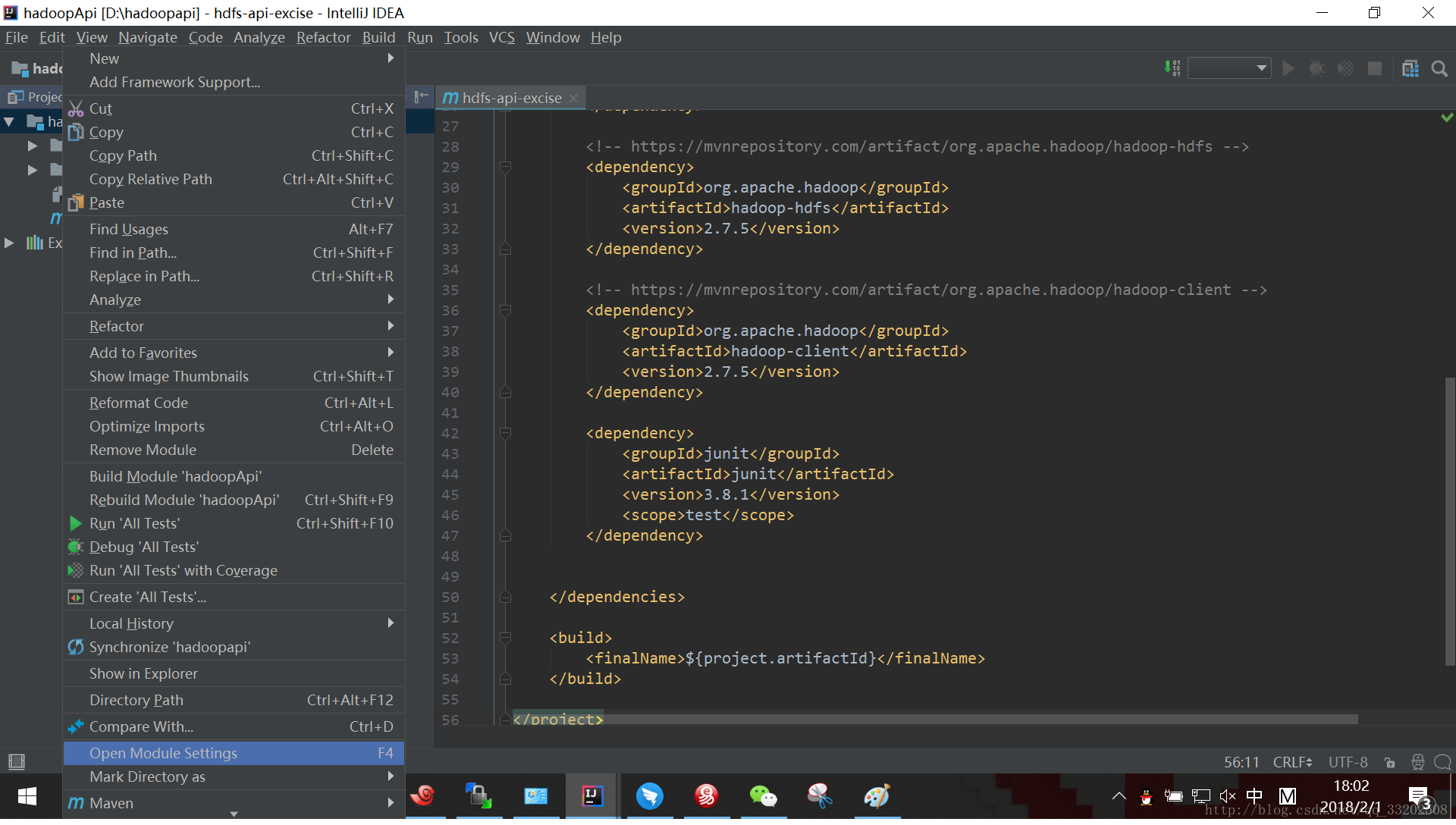Click the taskbar clock and date
Screen dimensions: 1456x825
1351,796
